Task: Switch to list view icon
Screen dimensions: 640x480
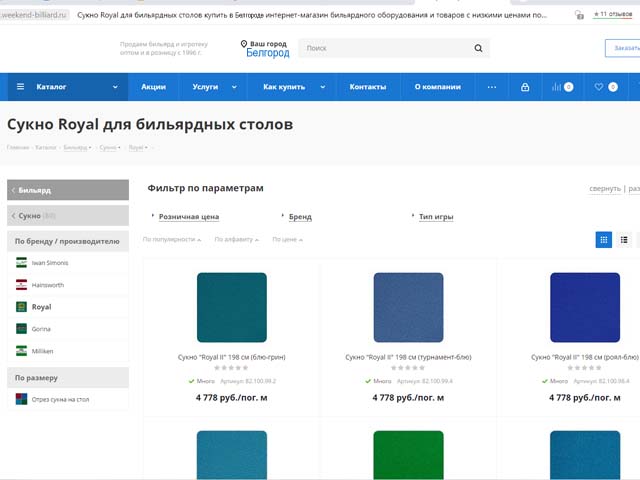Action: pyautogui.click(x=624, y=240)
